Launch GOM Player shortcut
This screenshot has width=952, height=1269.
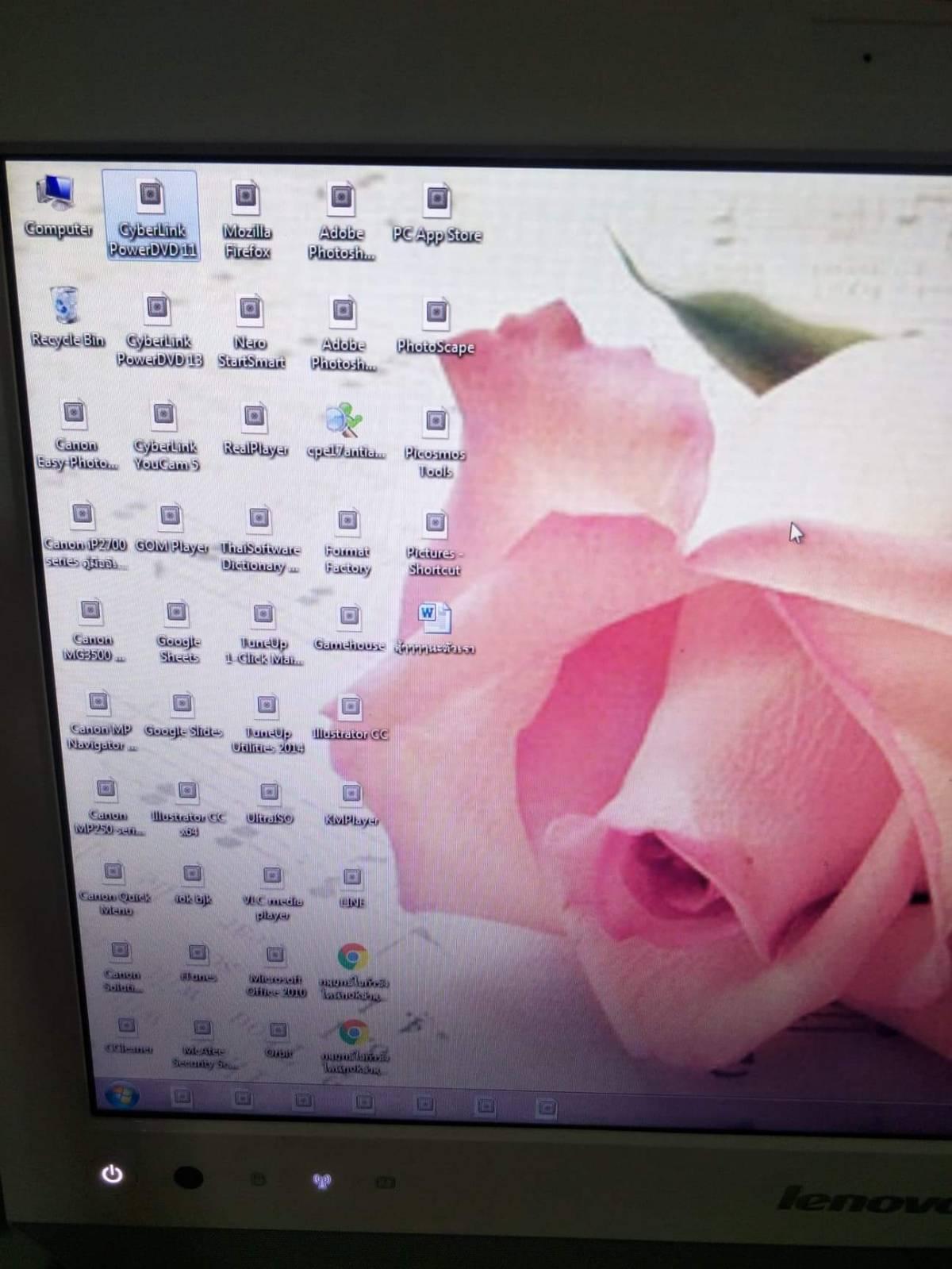point(171,529)
